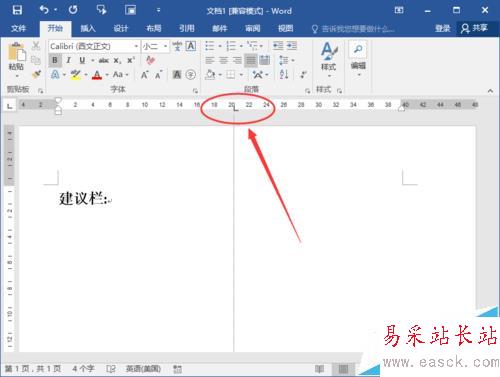Switch to the 引用 (References) tab

[187, 28]
